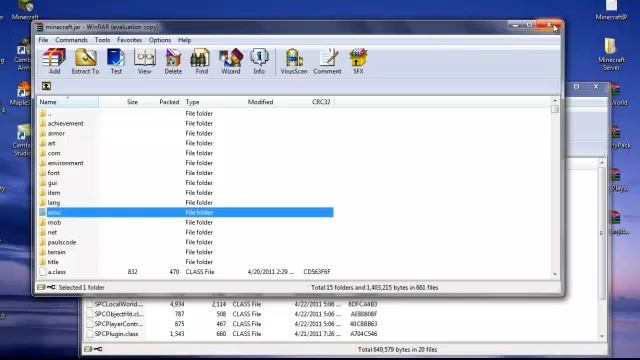This screenshot has height=360, width=640.
Task: Sort the list by the Type column header
Action: coord(192,102)
